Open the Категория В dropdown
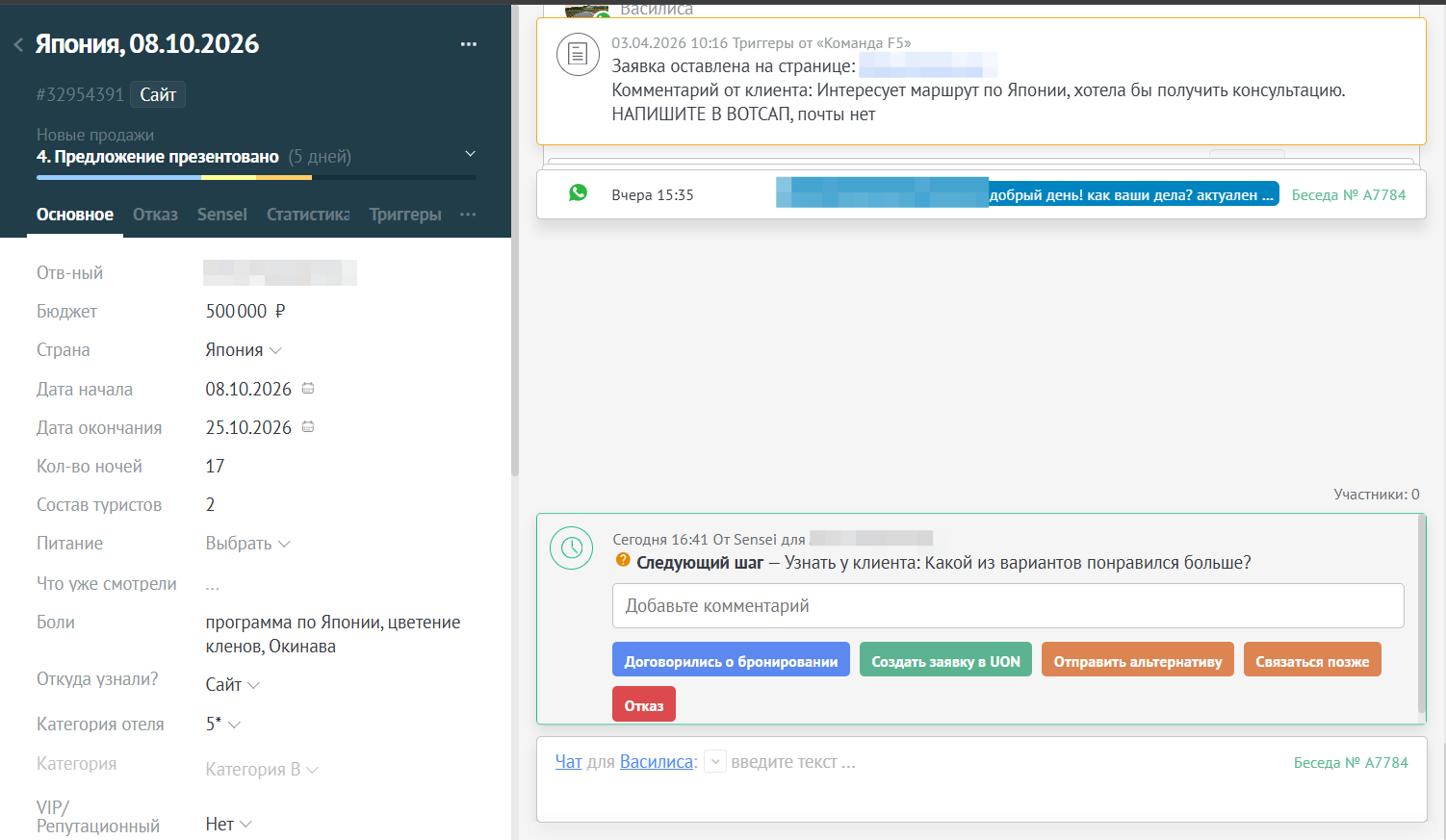Image resolution: width=1446 pixels, height=840 pixels. (262, 770)
